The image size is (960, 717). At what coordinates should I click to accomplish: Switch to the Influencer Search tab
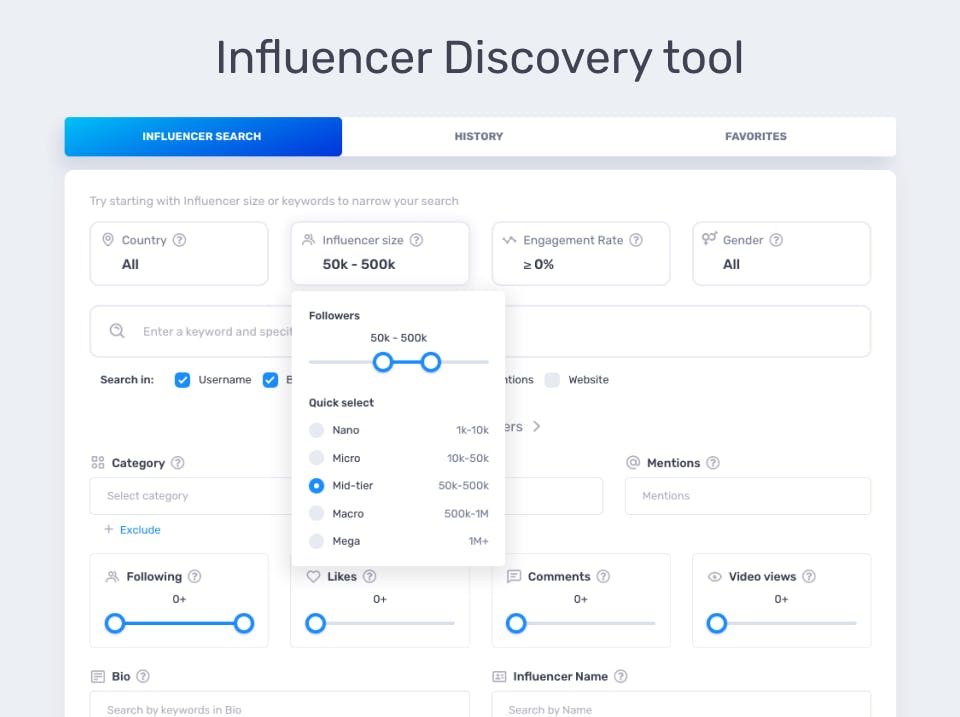[x=203, y=137]
